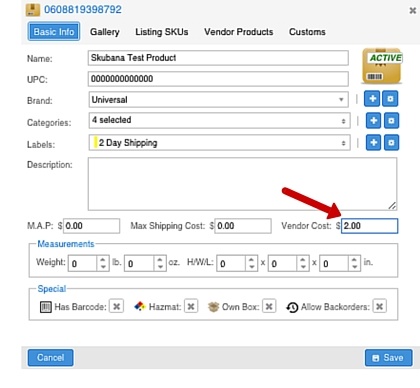Open the Listing SKUs tab
Screen dimensions: 420x388
tap(162, 32)
